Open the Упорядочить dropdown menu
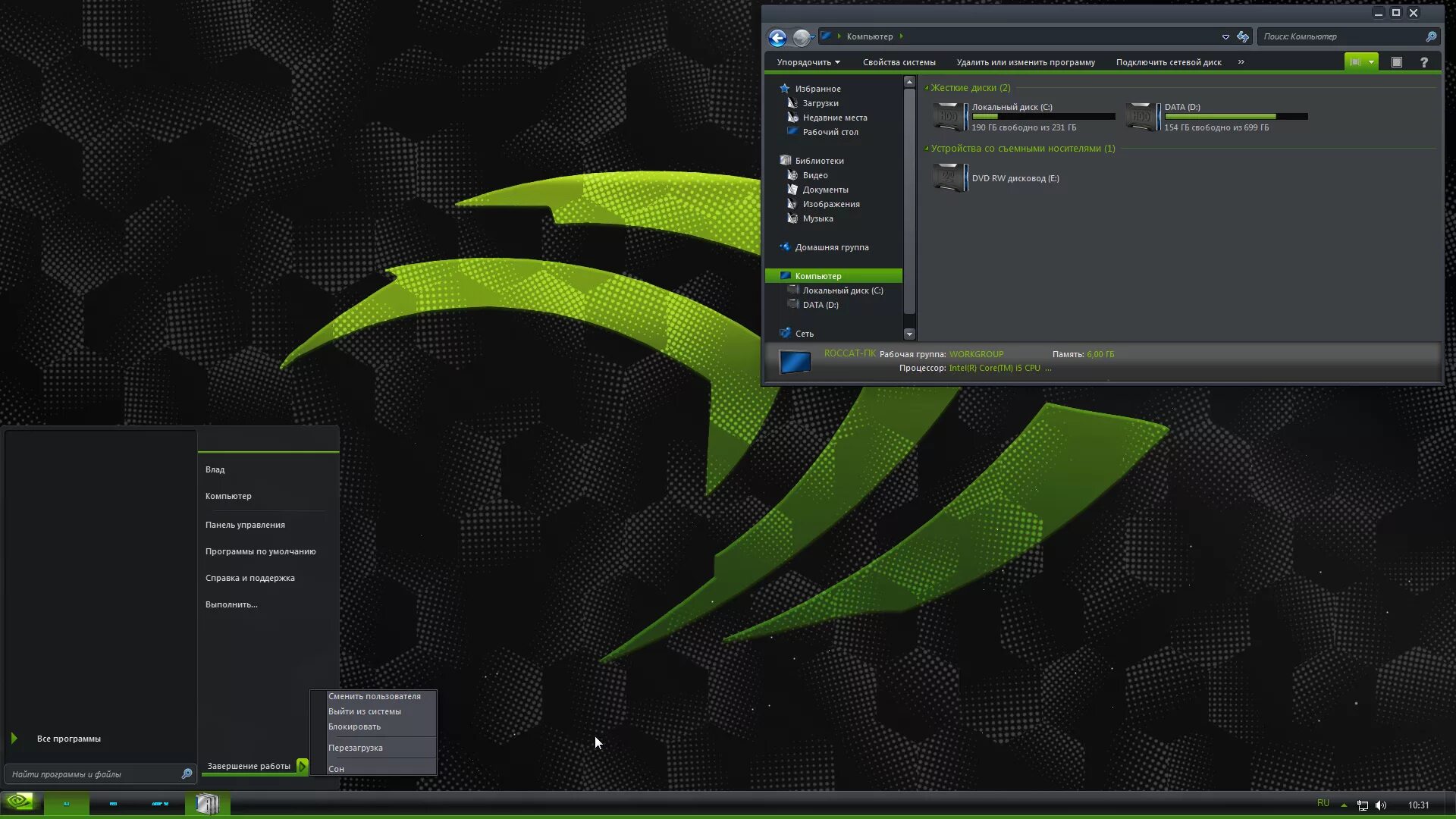The image size is (1456, 819). coord(808,62)
